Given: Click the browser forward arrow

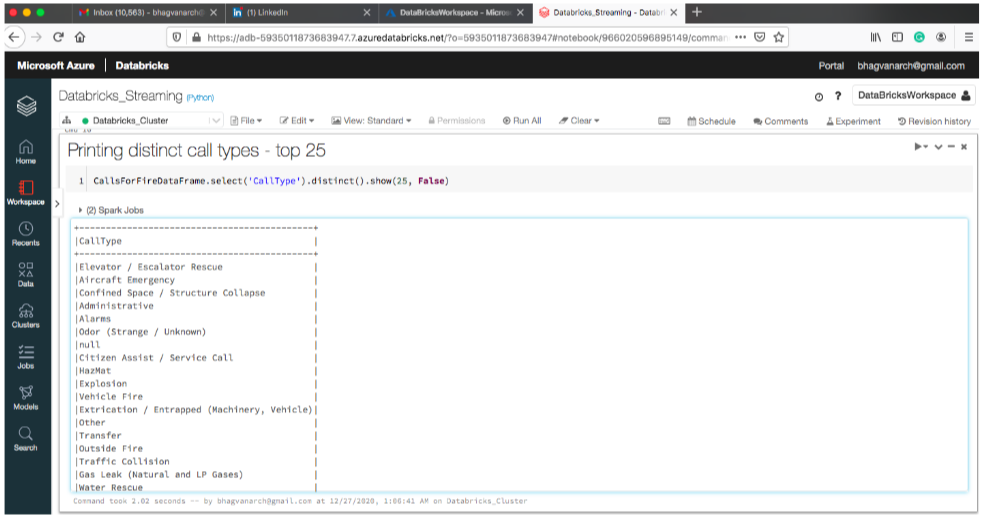Looking at the screenshot, I should [x=36, y=37].
